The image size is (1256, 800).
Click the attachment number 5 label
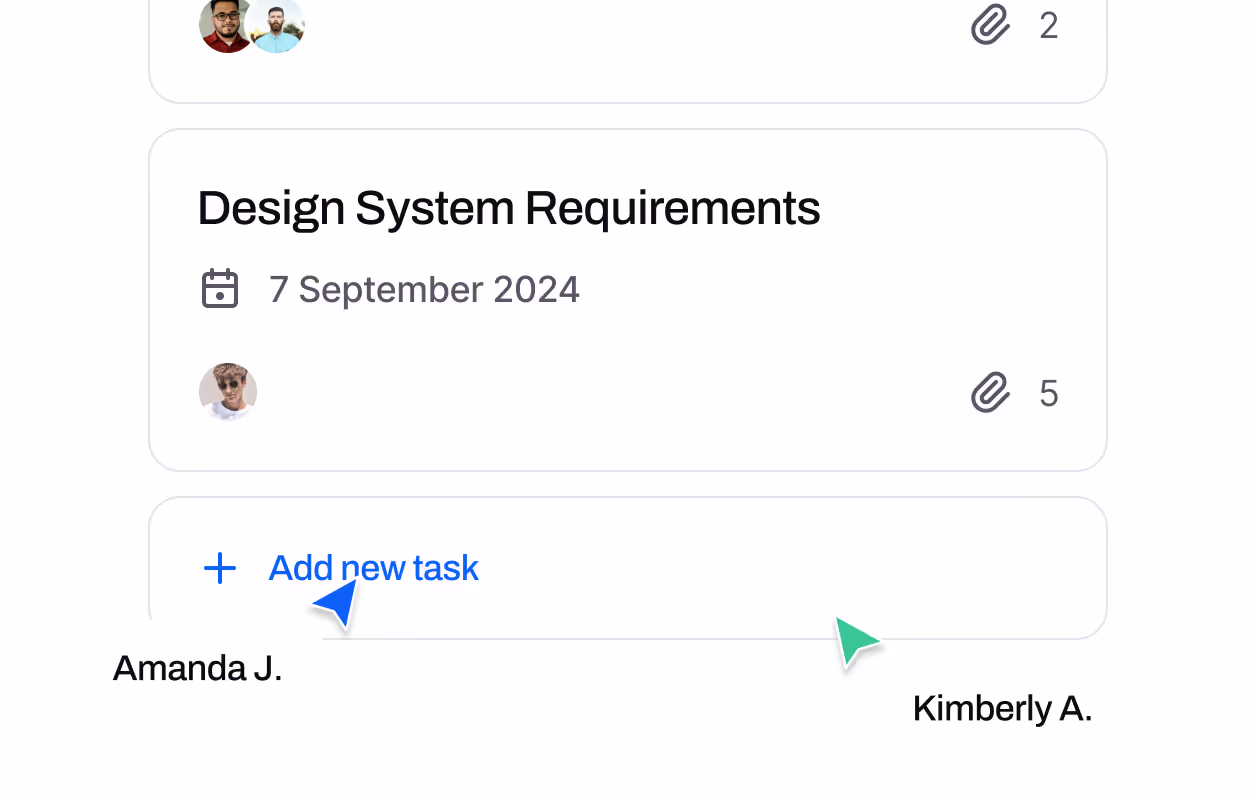pos(1048,393)
